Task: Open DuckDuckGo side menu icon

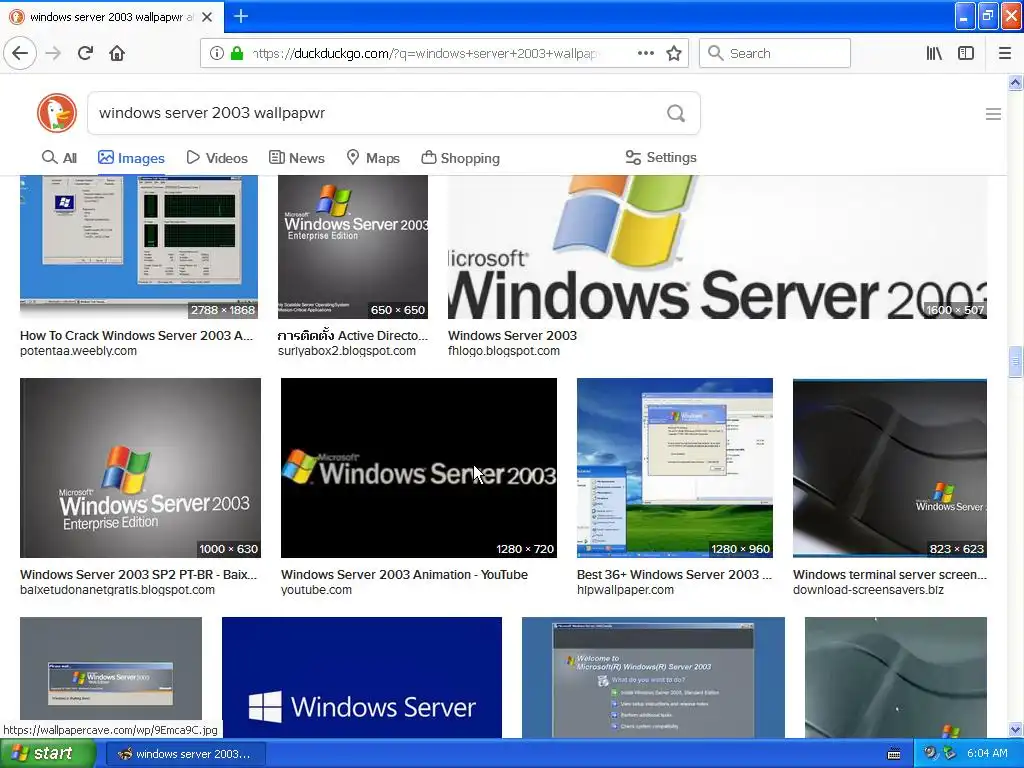Action: (993, 114)
